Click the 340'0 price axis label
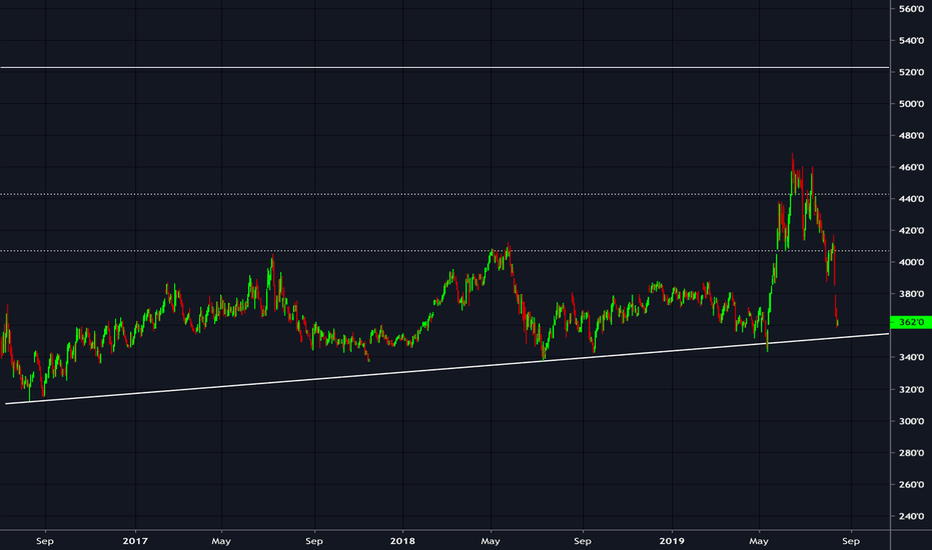Screen dimensions: 932x550 [x=912, y=357]
